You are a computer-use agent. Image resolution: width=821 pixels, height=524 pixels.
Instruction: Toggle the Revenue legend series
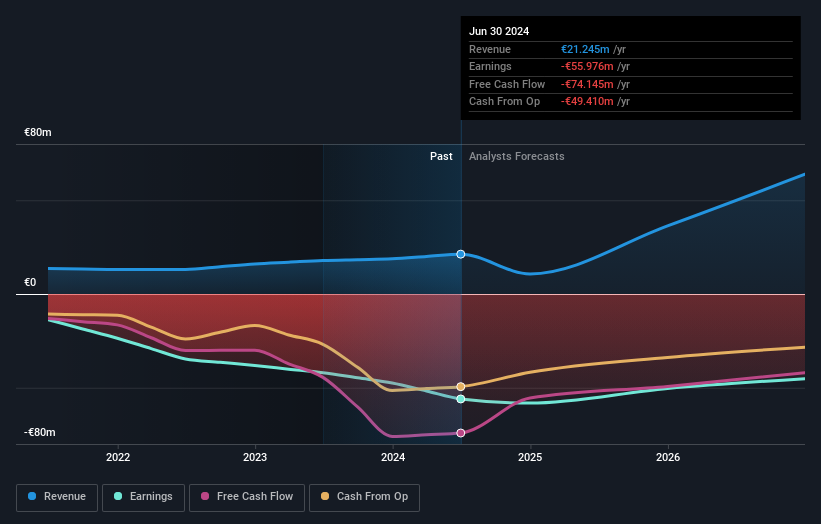pyautogui.click(x=57, y=497)
